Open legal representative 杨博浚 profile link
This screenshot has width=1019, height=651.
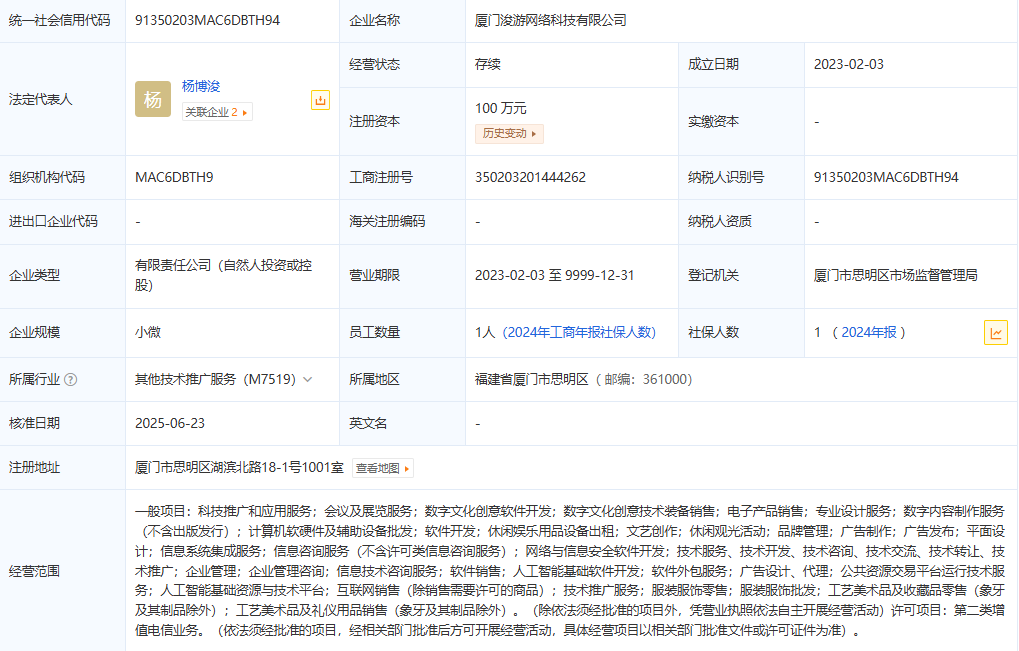coord(203,87)
